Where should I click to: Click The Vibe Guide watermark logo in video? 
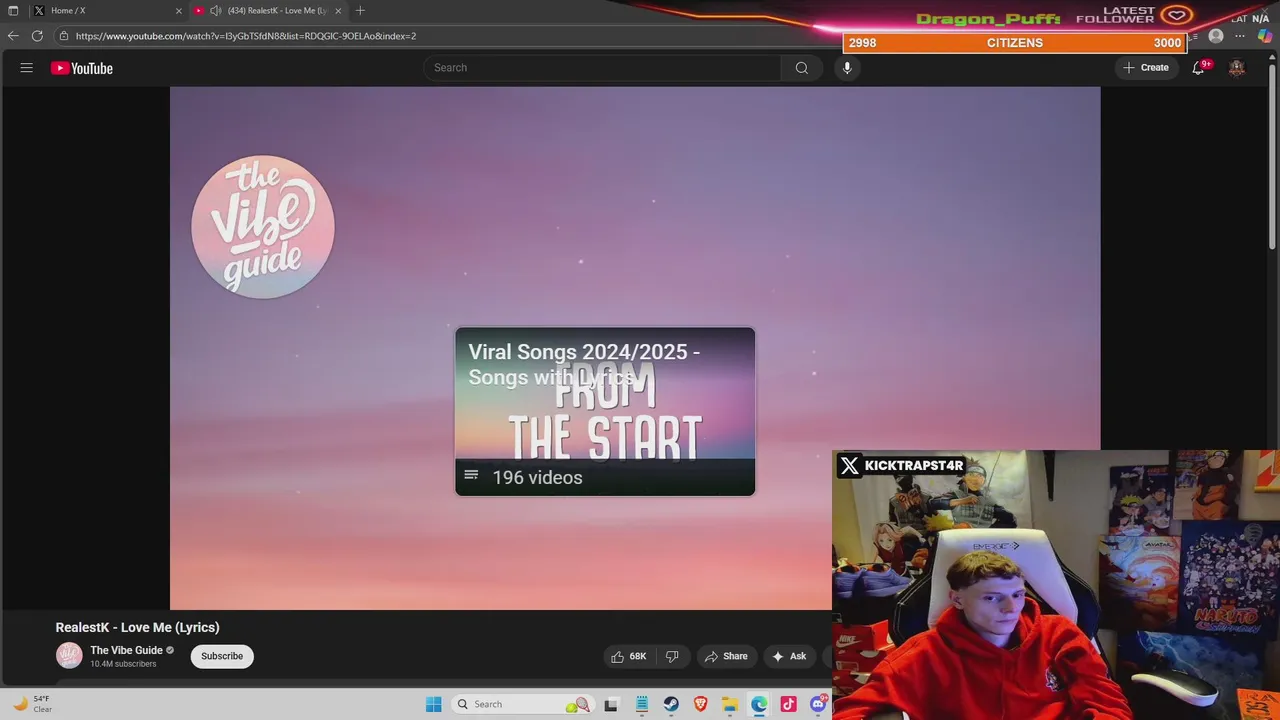(263, 227)
